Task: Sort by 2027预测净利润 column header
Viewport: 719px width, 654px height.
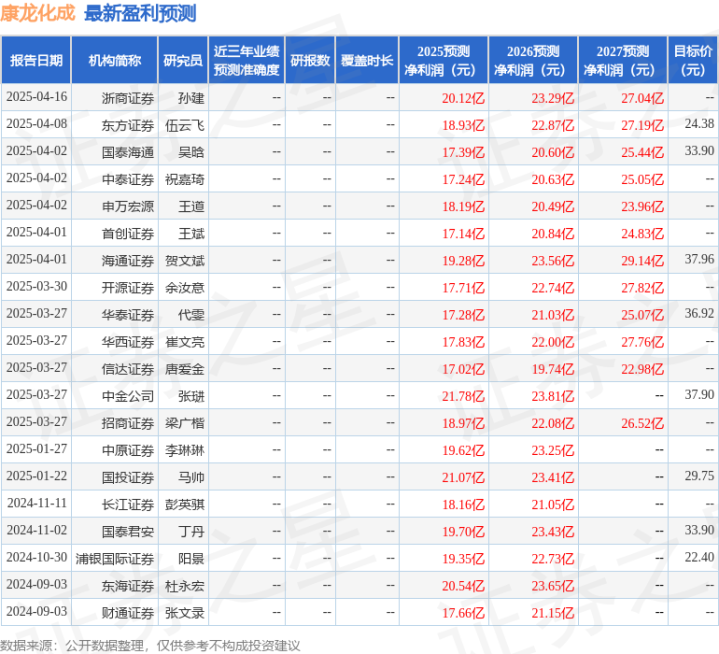Action: pos(621,60)
